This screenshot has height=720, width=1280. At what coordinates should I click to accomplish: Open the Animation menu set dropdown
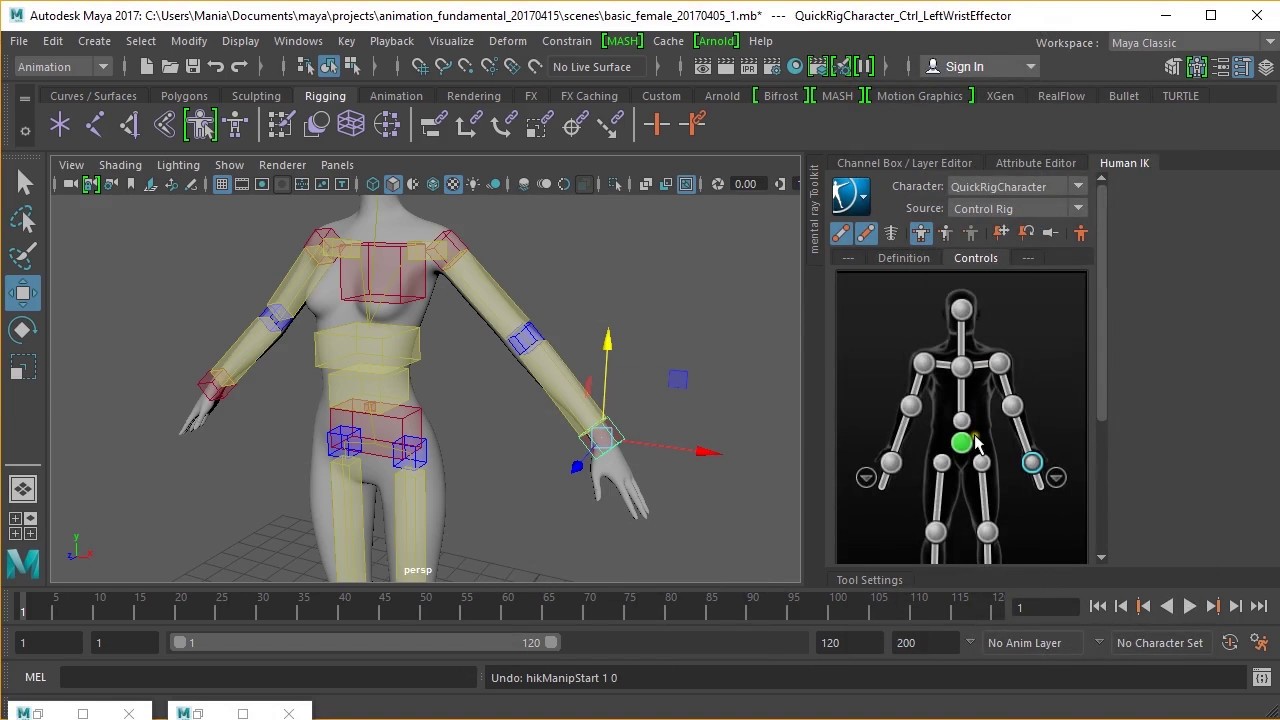click(x=63, y=67)
